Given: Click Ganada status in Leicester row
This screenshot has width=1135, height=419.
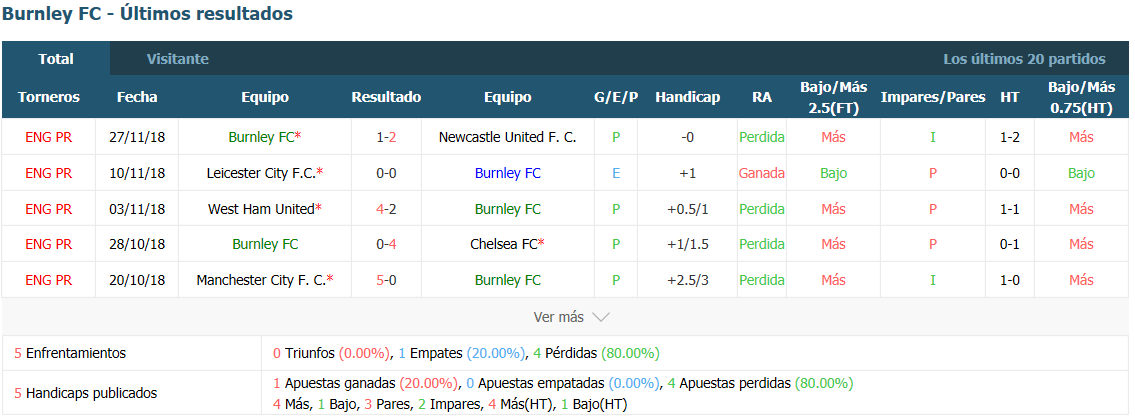Looking at the screenshot, I should 761,173.
